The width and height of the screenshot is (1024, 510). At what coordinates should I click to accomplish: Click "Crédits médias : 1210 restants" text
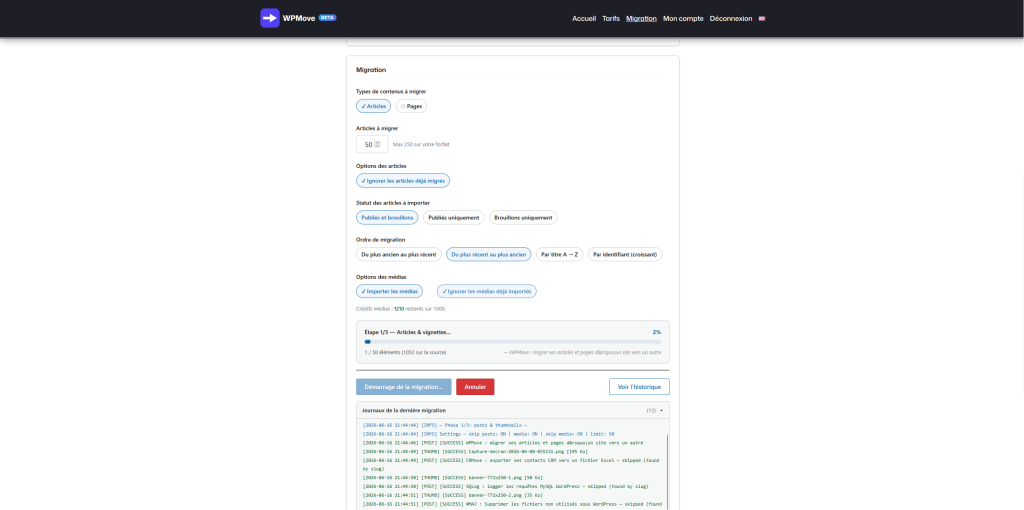[401, 308]
